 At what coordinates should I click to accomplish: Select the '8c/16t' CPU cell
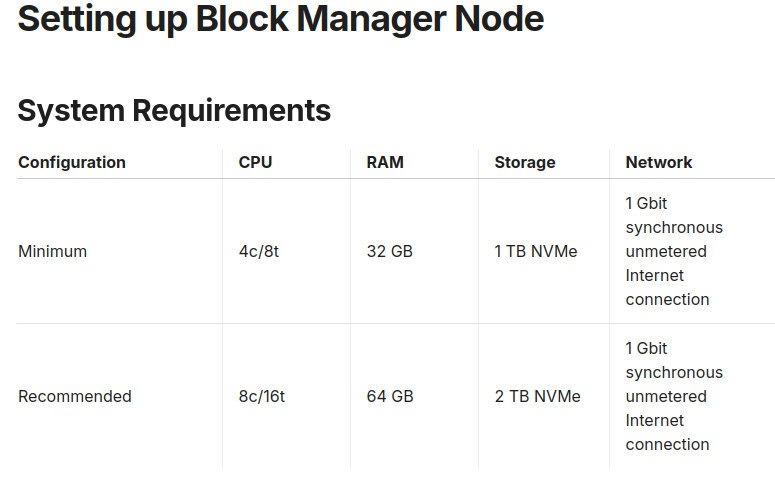[261, 396]
